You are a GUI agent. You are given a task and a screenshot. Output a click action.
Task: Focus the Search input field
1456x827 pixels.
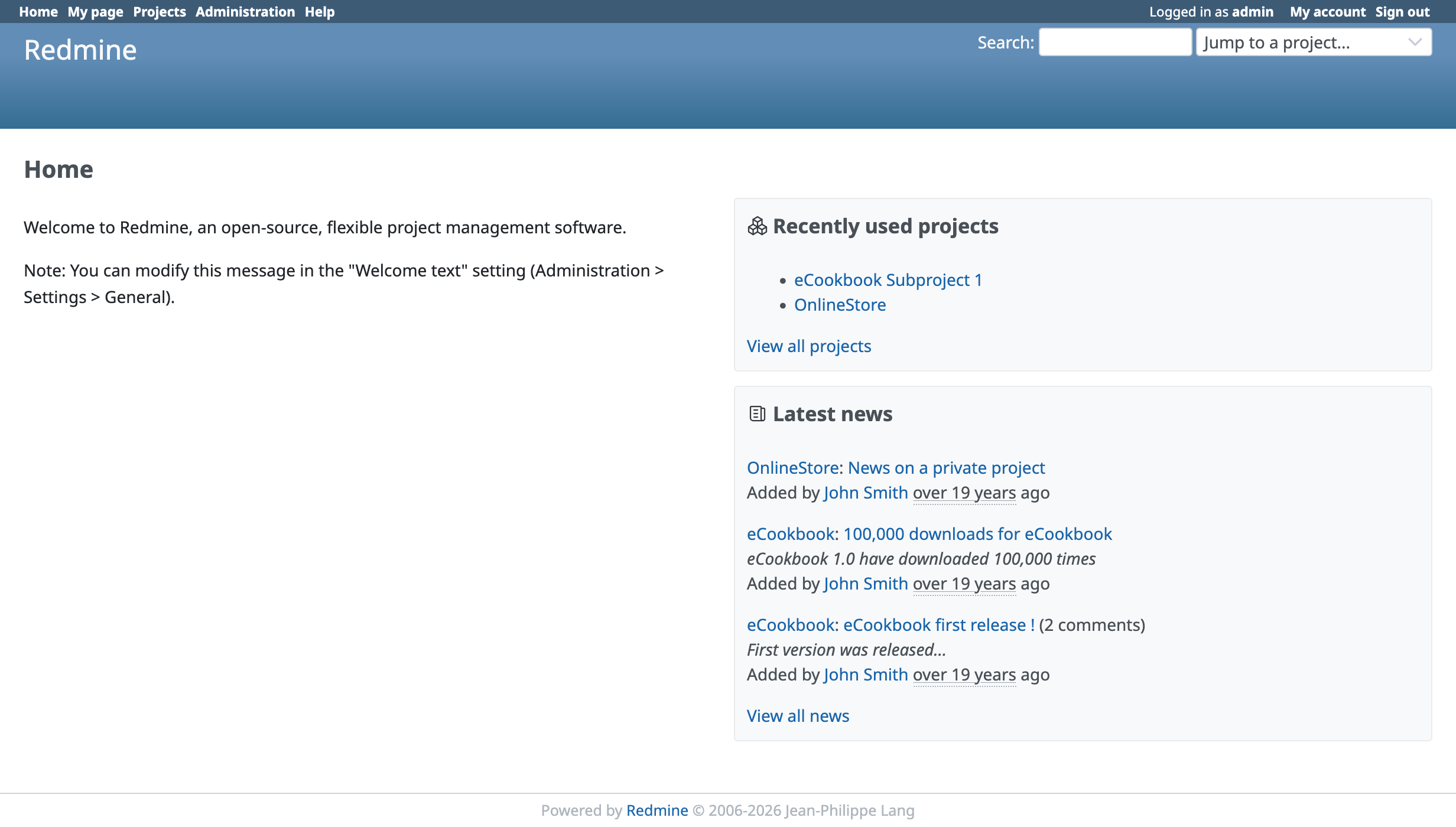point(1114,43)
